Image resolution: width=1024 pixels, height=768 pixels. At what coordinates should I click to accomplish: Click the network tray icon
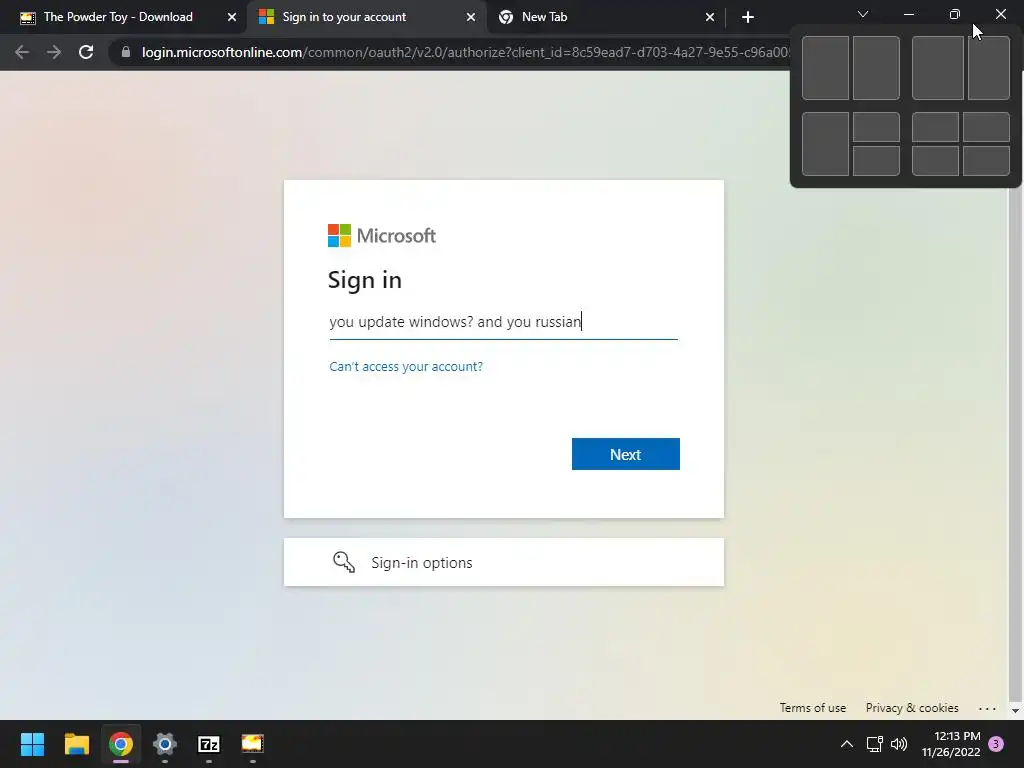click(x=874, y=744)
